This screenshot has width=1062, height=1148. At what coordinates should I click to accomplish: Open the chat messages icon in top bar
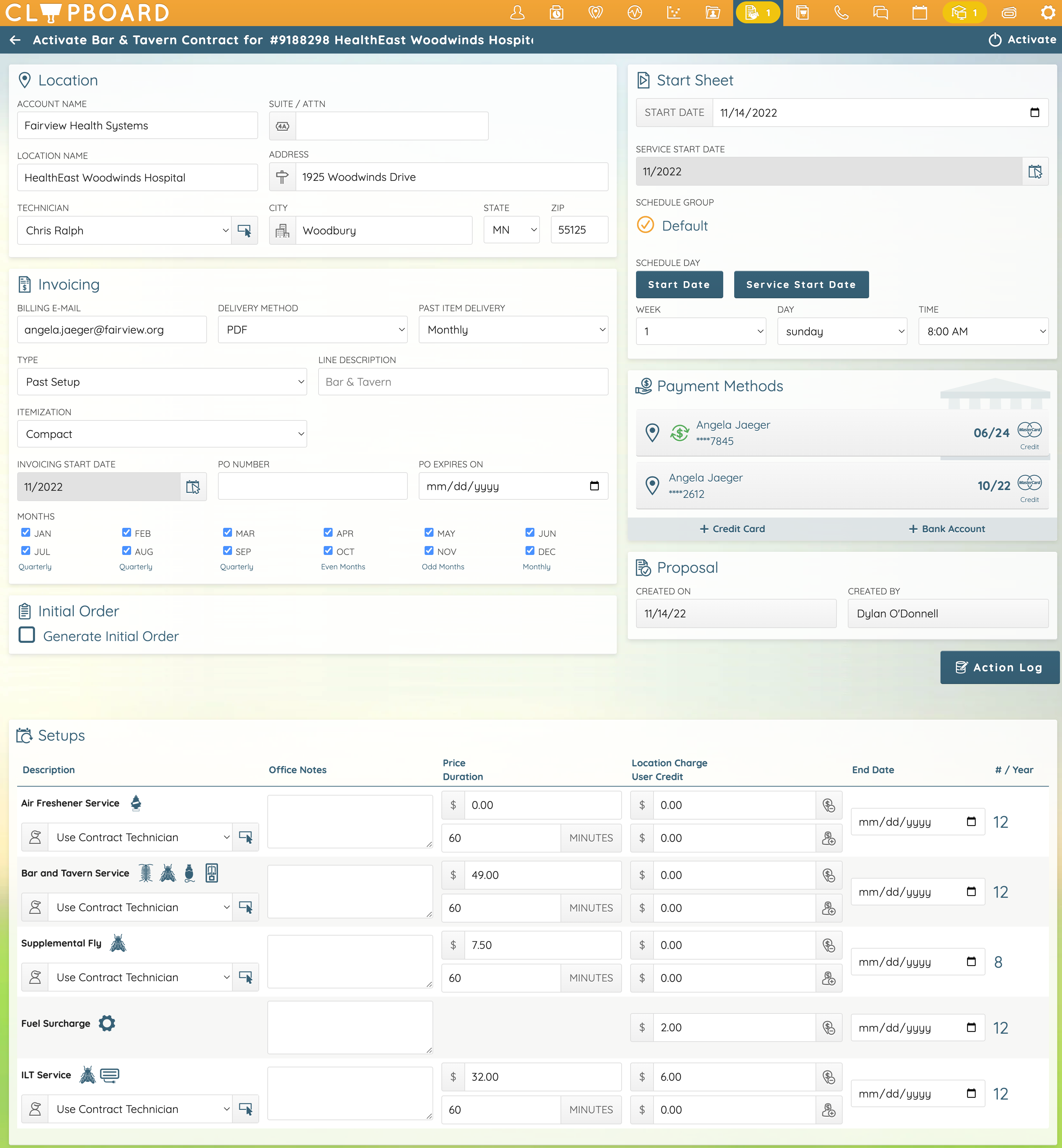coord(880,13)
